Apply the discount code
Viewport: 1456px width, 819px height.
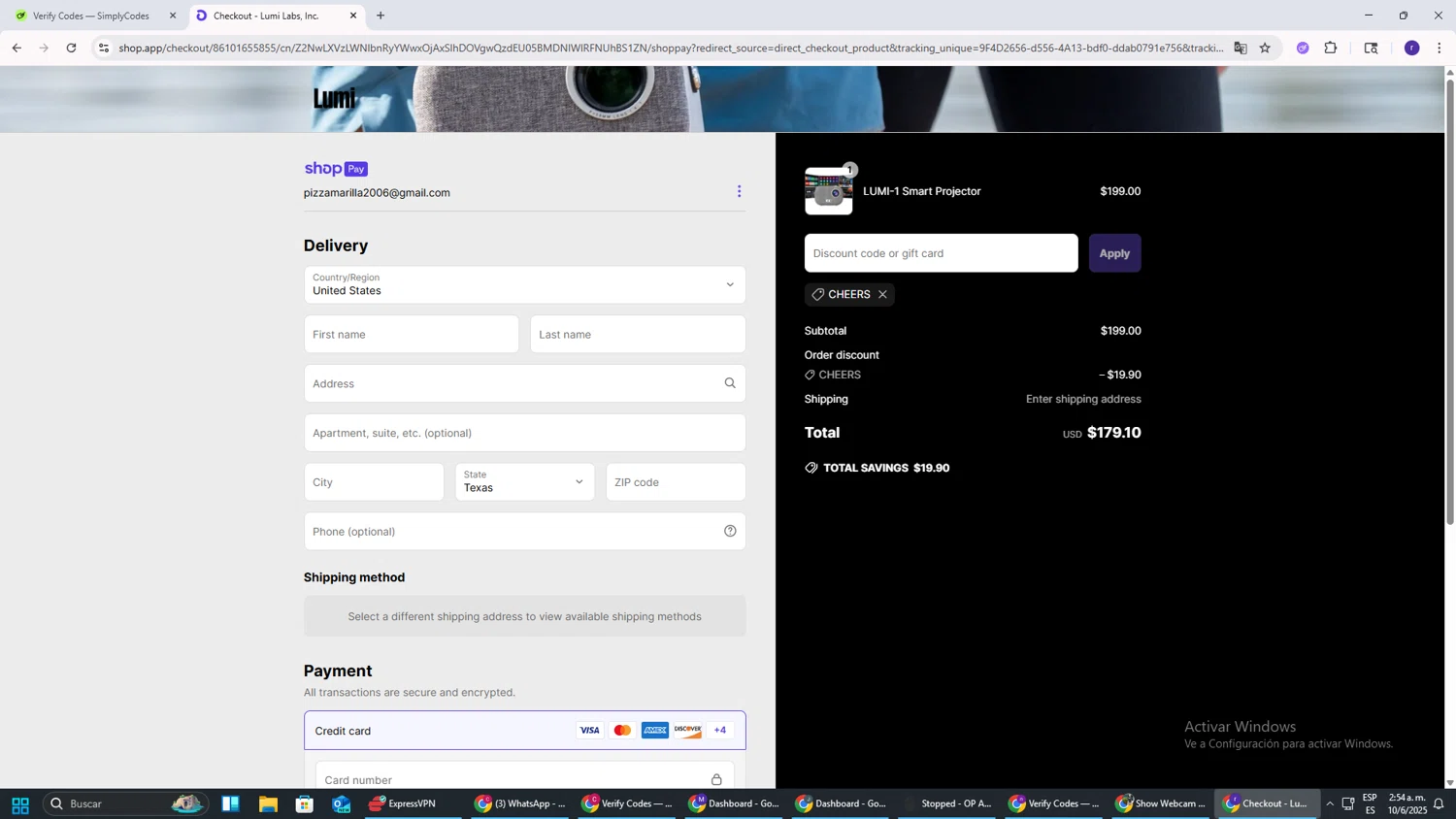1114,253
